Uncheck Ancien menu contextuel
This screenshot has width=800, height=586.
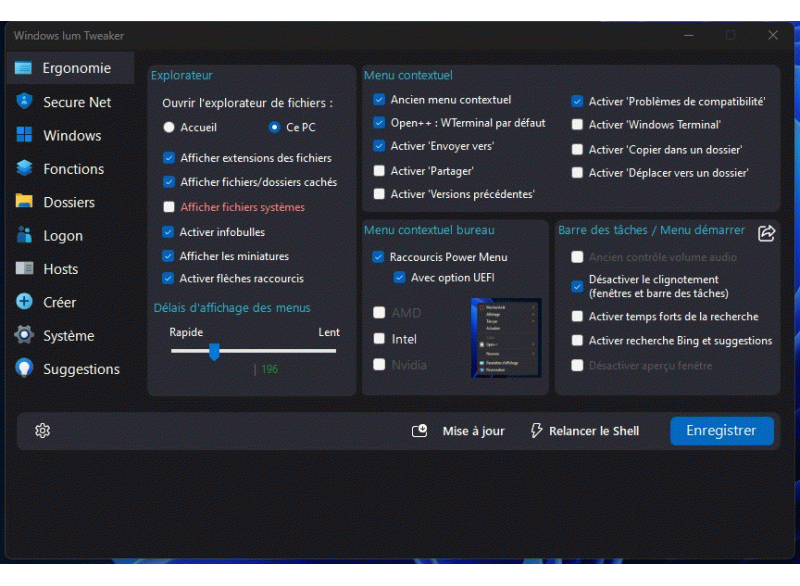pyautogui.click(x=379, y=99)
